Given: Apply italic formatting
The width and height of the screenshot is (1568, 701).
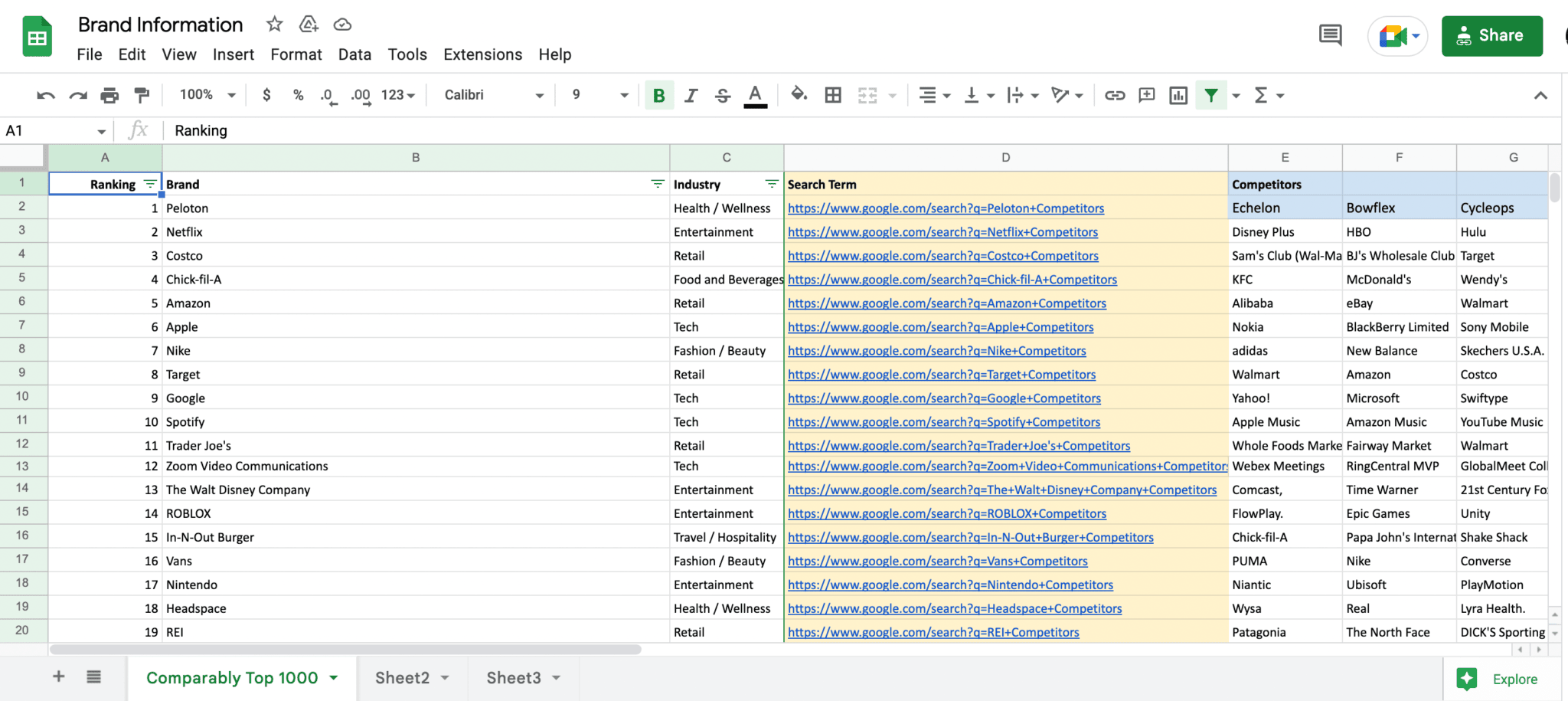Looking at the screenshot, I should click(x=691, y=95).
